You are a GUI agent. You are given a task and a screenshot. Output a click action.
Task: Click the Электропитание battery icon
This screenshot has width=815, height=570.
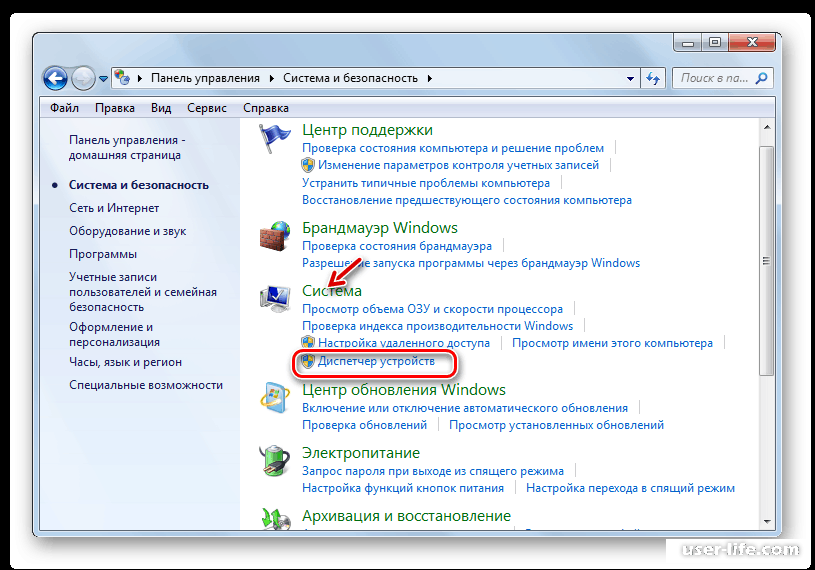(x=275, y=460)
